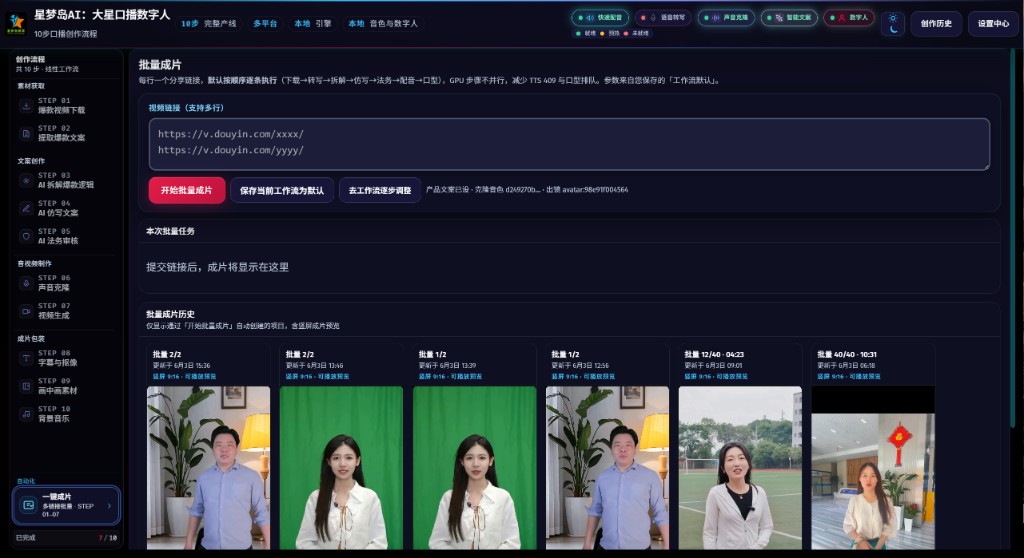
Task: Open the 创作历史 page
Action: click(936, 24)
